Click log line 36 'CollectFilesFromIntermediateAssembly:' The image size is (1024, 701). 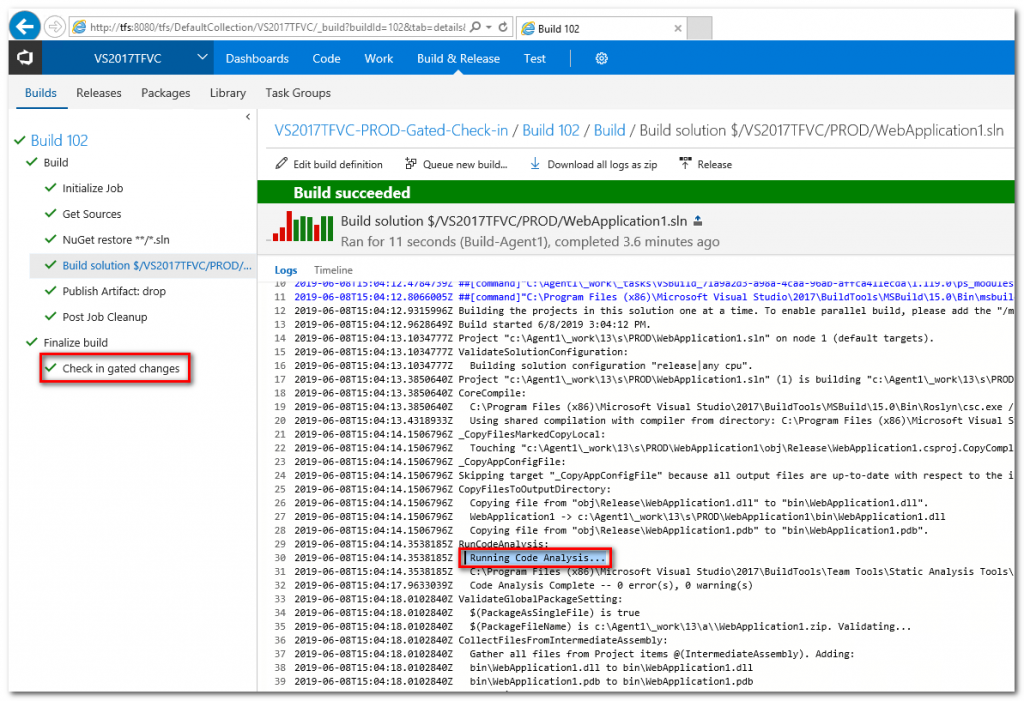(x=562, y=640)
